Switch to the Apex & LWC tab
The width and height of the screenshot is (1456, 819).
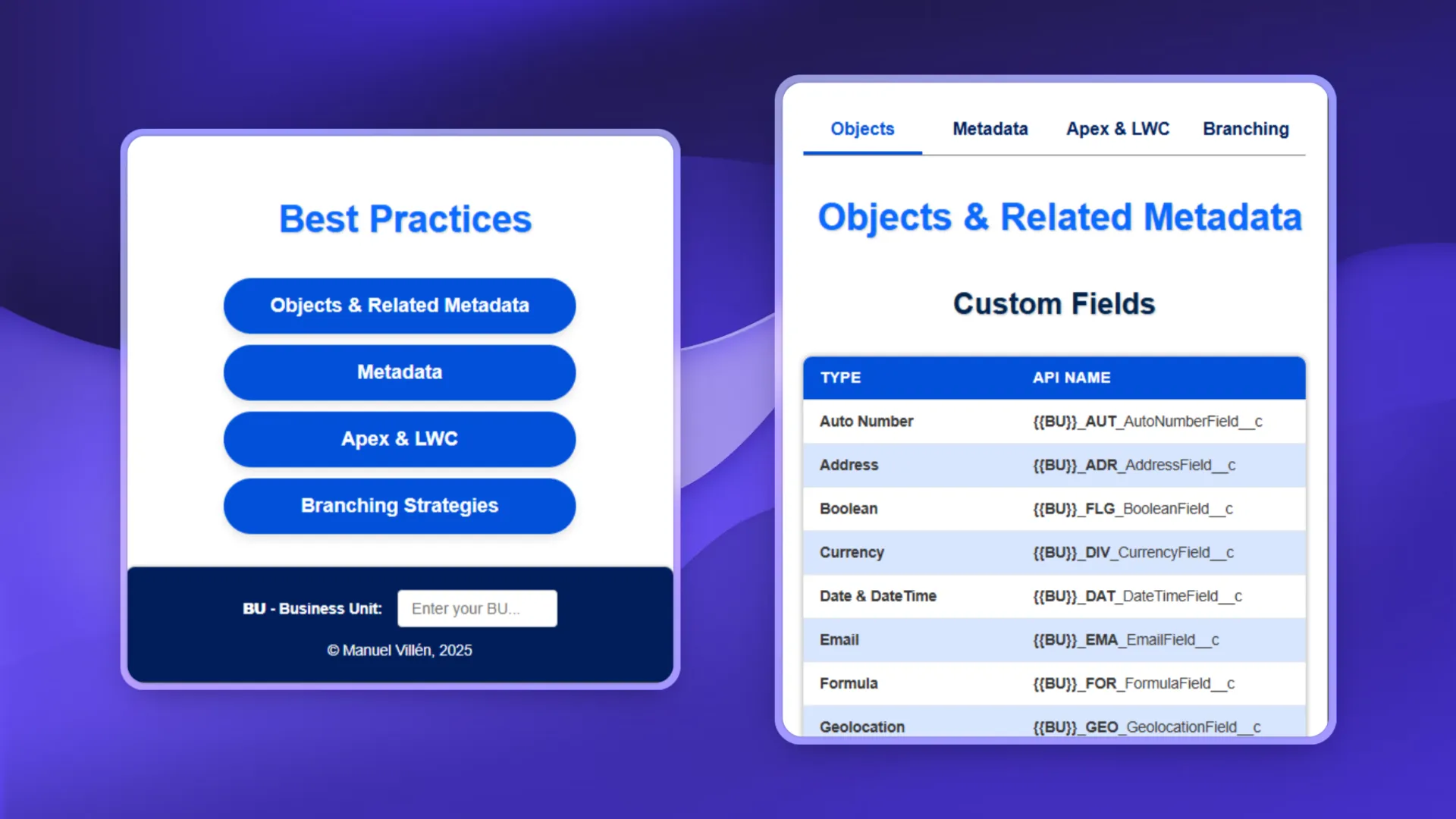click(1117, 129)
